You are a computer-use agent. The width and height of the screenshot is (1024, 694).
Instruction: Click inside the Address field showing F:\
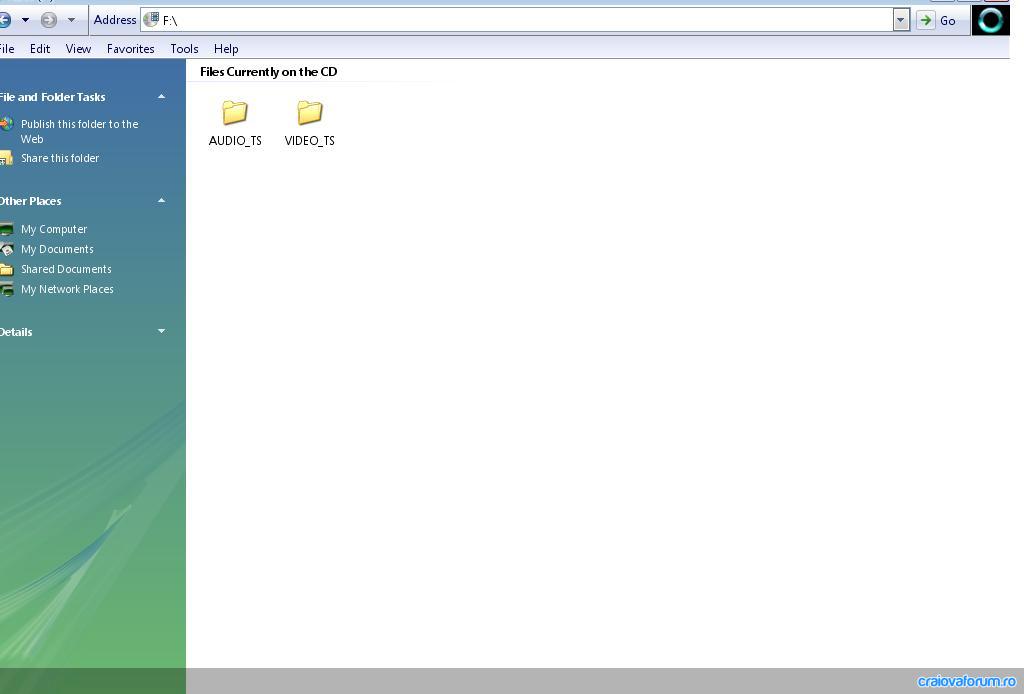[x=516, y=20]
